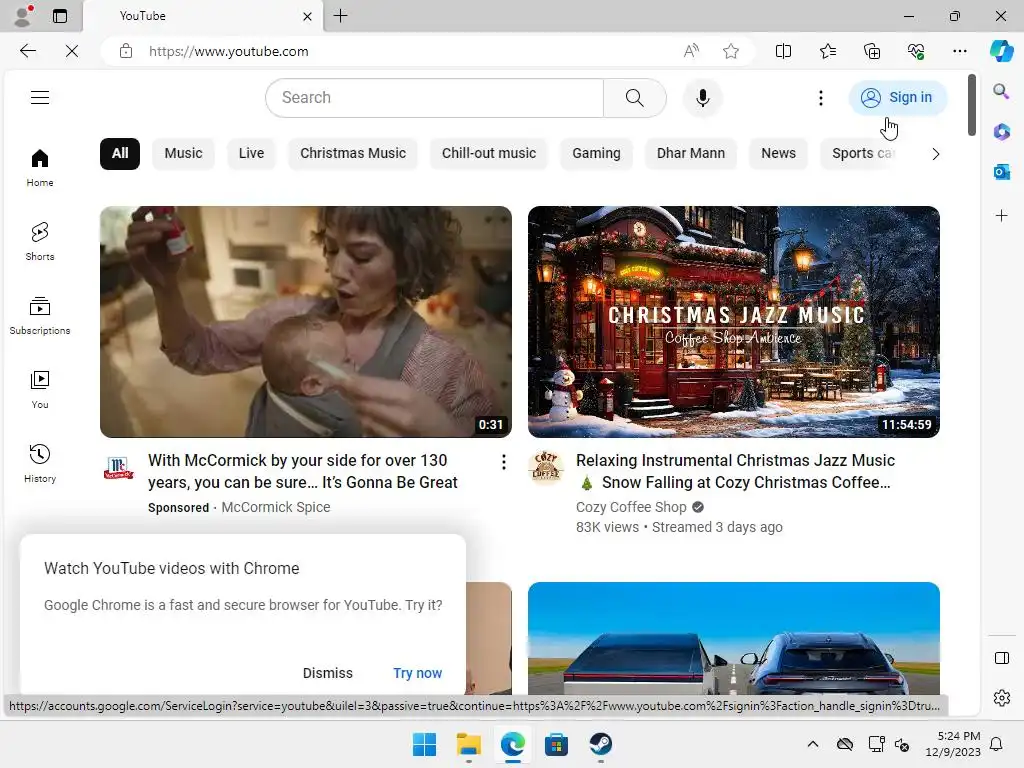Open Edge sidebar search tool

point(1001,91)
